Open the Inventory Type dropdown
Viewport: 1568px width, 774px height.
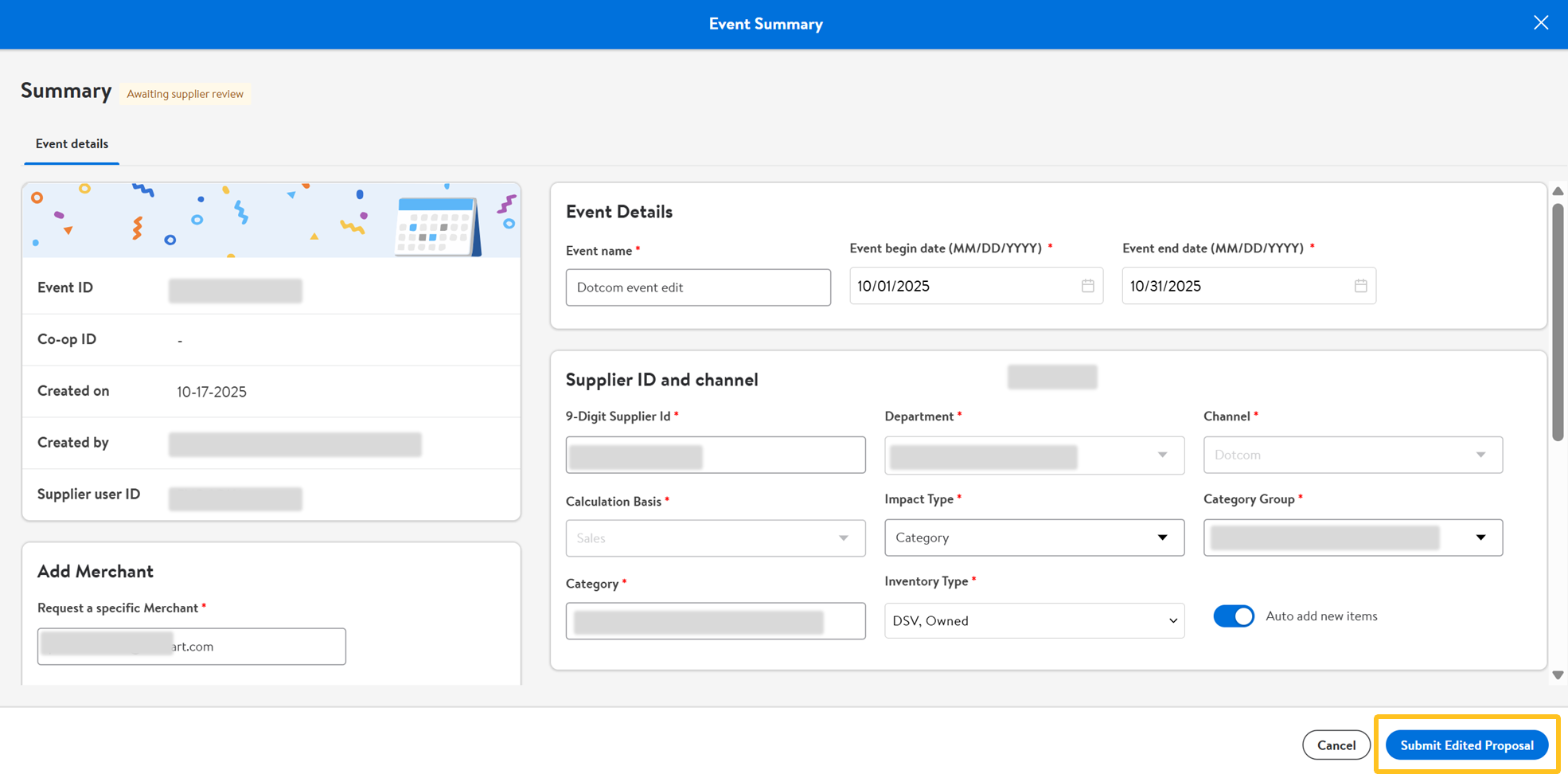(1034, 621)
